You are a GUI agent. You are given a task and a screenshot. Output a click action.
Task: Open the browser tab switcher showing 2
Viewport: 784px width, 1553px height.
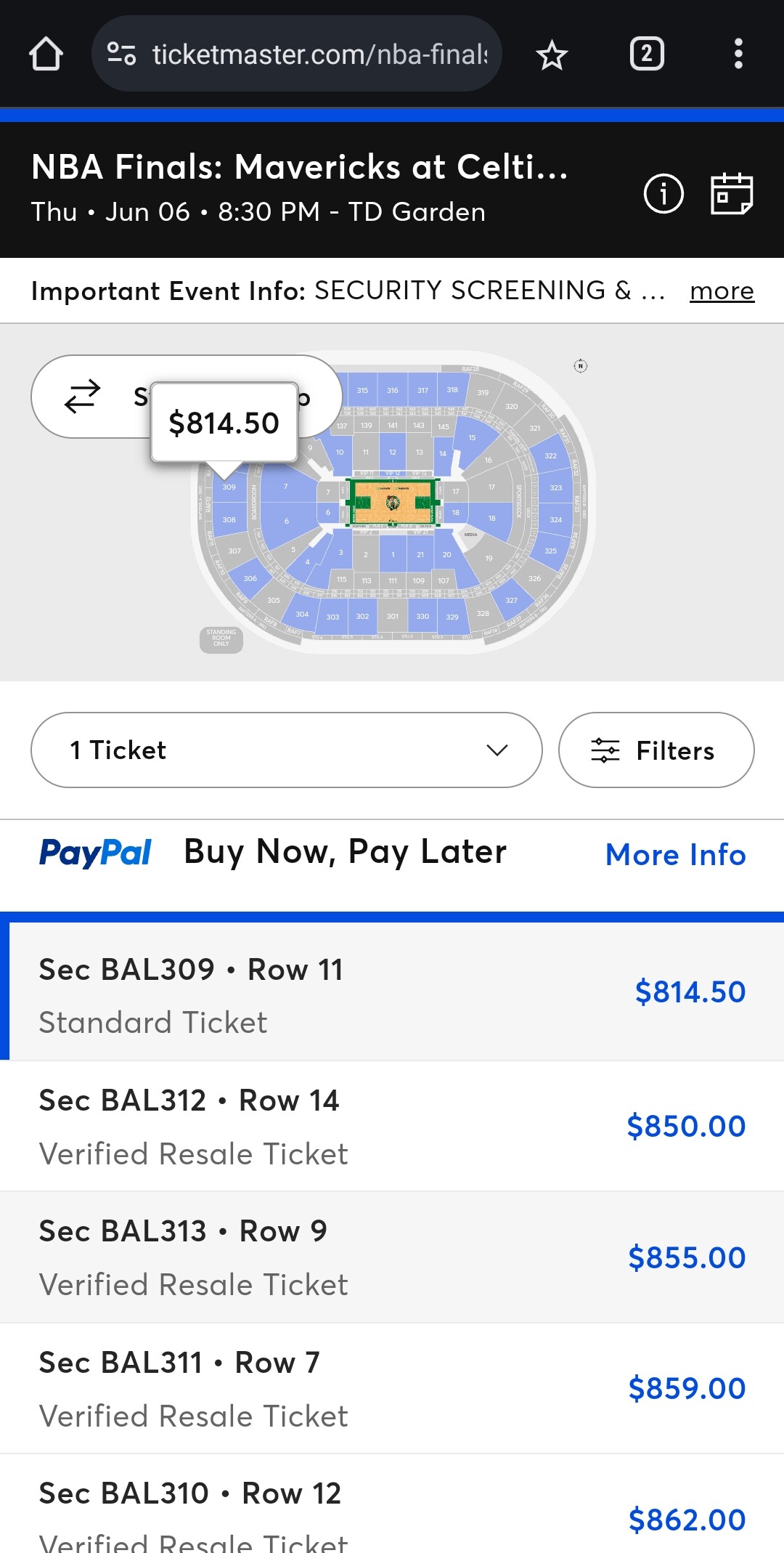point(646,54)
